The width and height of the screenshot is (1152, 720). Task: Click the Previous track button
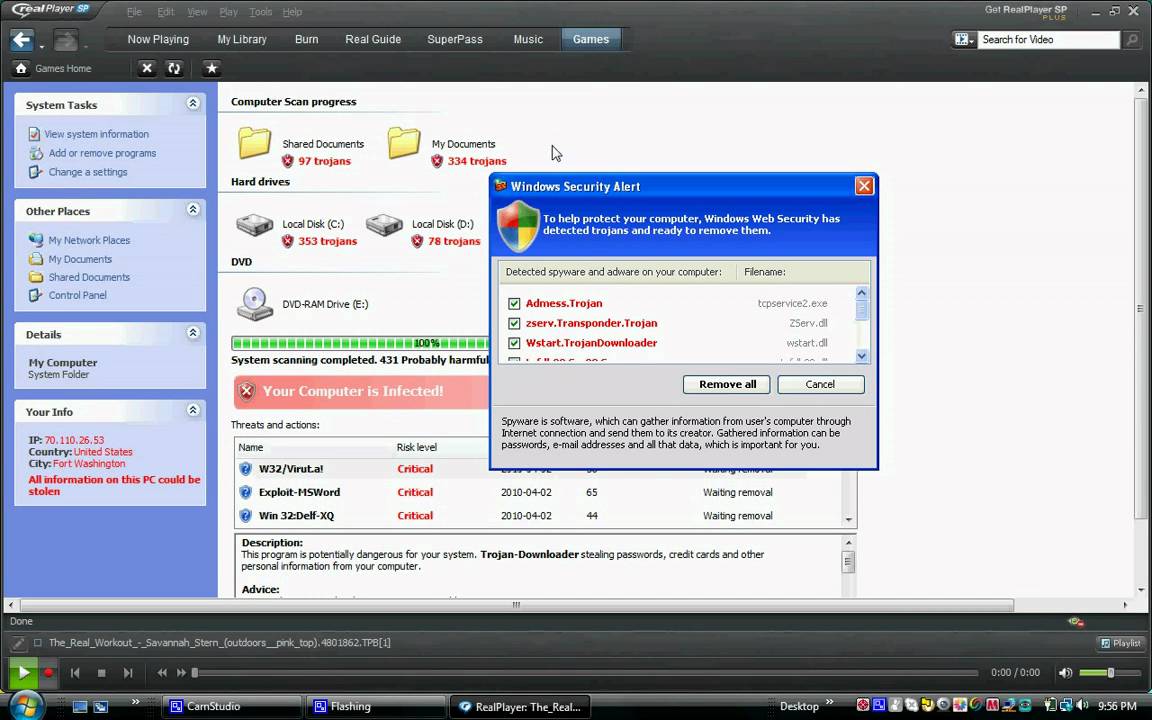pos(74,673)
